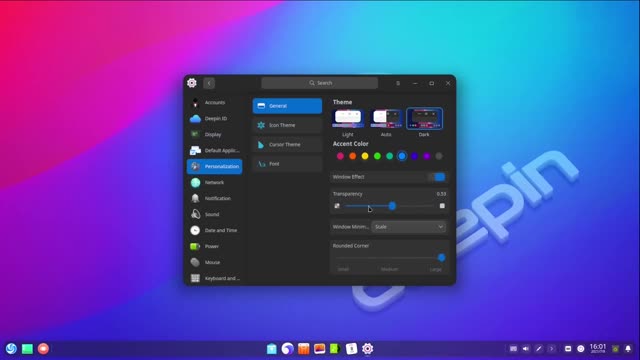Pick the teal accent color
Viewport: 640px width, 360px height.
pos(389,156)
